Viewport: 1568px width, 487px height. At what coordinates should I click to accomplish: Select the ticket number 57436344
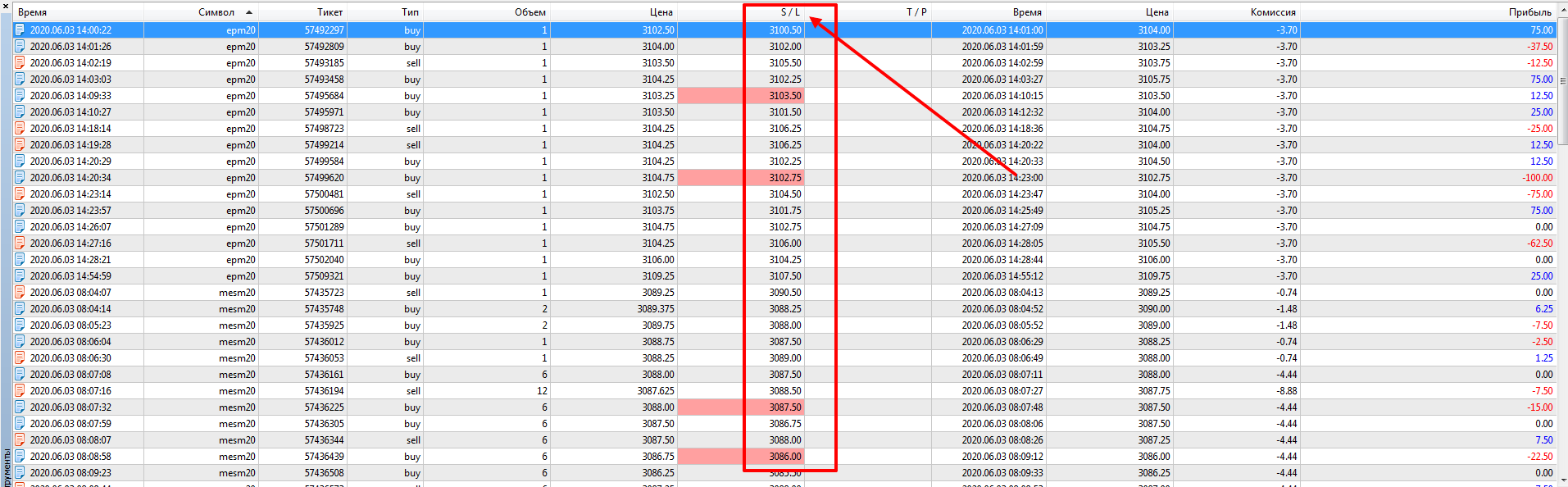(x=324, y=440)
